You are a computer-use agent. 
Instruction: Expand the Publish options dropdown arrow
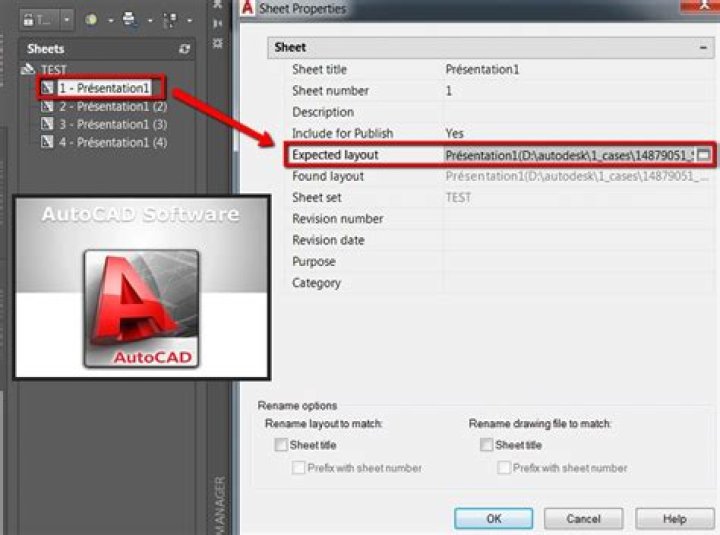click(111, 20)
